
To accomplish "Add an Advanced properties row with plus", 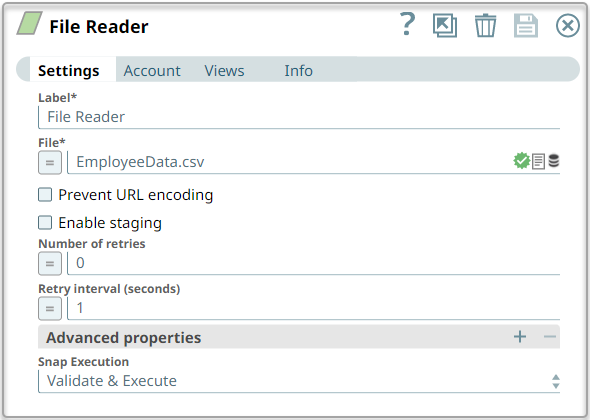I will coord(520,336).
